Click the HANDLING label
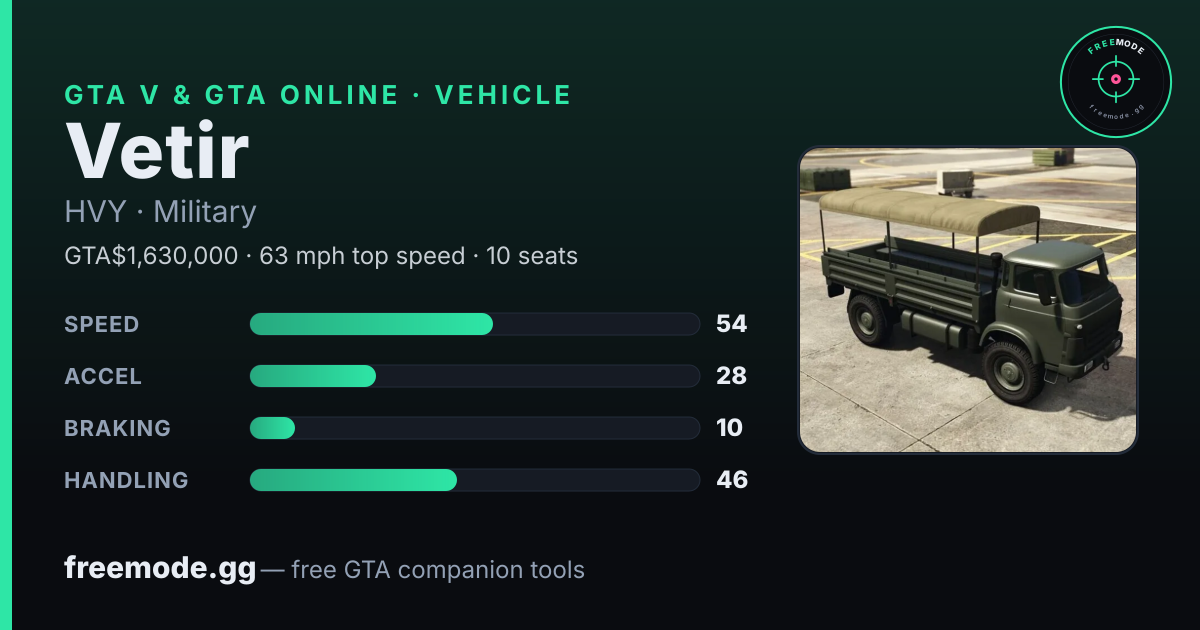 point(127,480)
